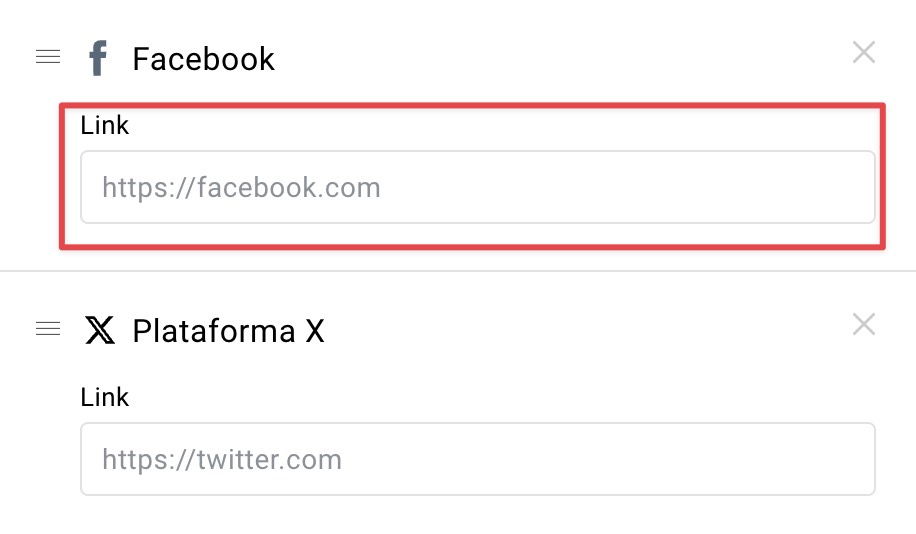
Task: Click the X platform logo icon
Action: click(99, 330)
